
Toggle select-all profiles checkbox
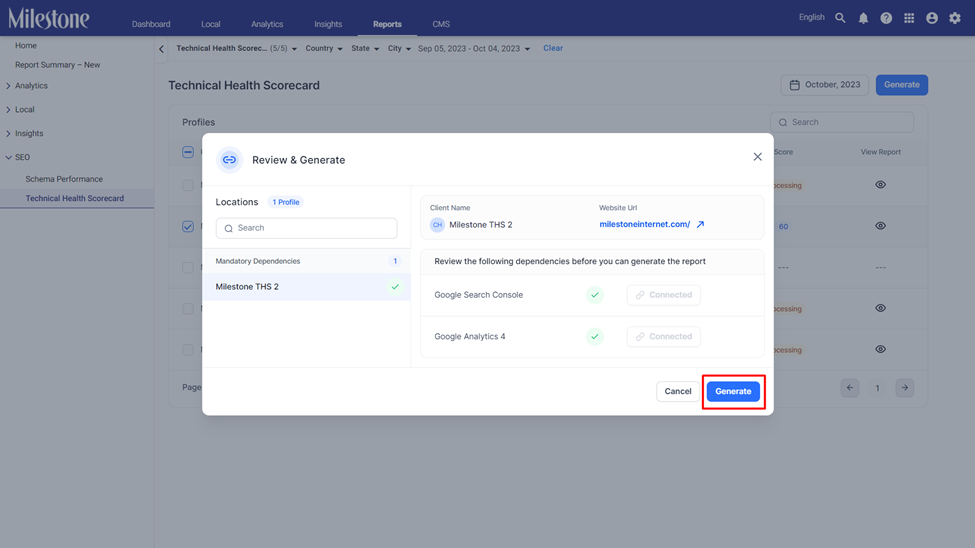[x=188, y=152]
